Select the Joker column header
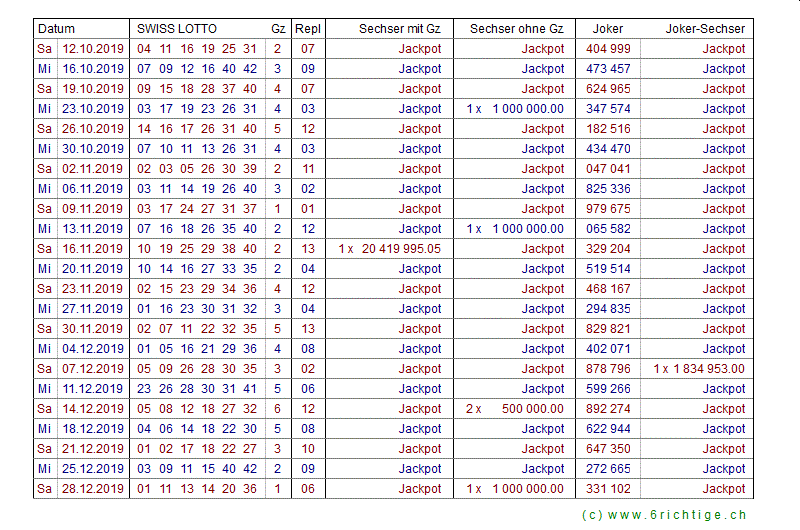 click(x=607, y=29)
